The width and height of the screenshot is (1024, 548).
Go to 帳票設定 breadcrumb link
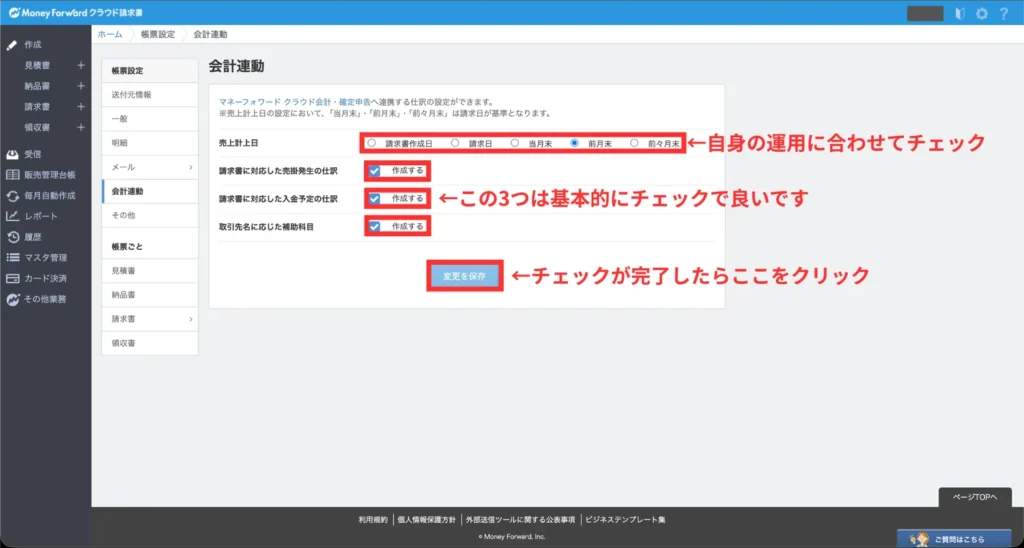158,35
